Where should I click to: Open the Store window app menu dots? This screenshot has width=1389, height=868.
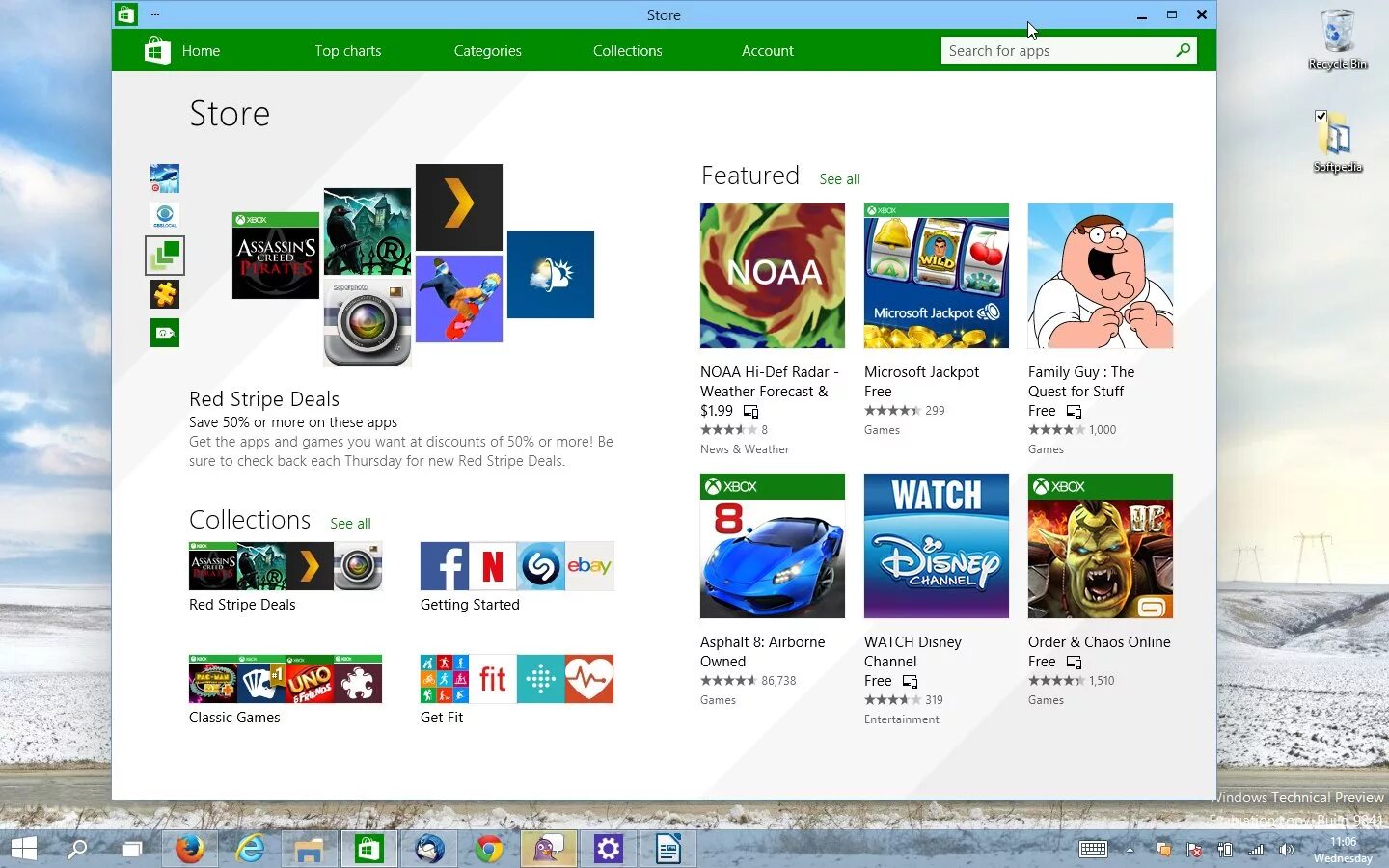tap(155, 14)
